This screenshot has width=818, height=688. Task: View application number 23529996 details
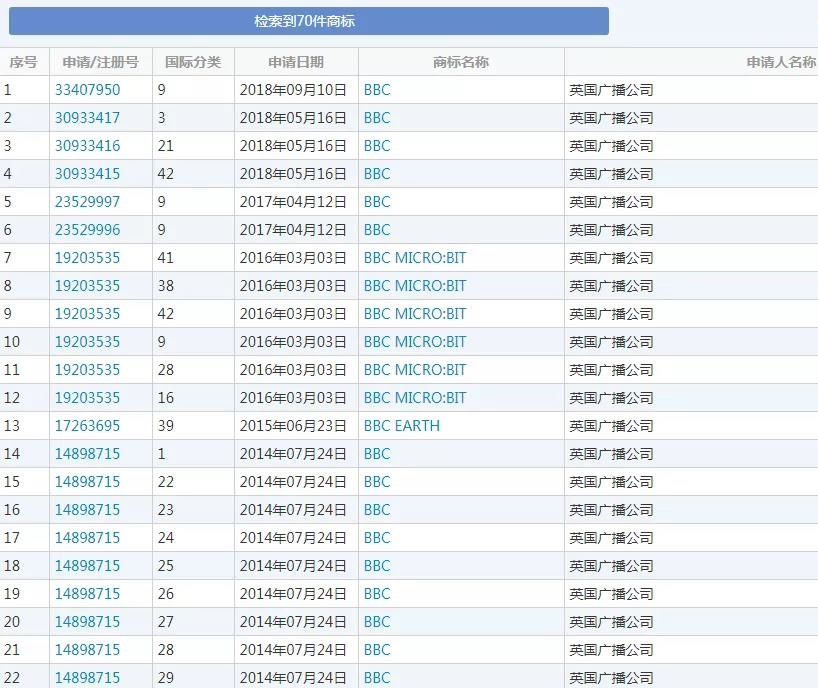(87, 230)
